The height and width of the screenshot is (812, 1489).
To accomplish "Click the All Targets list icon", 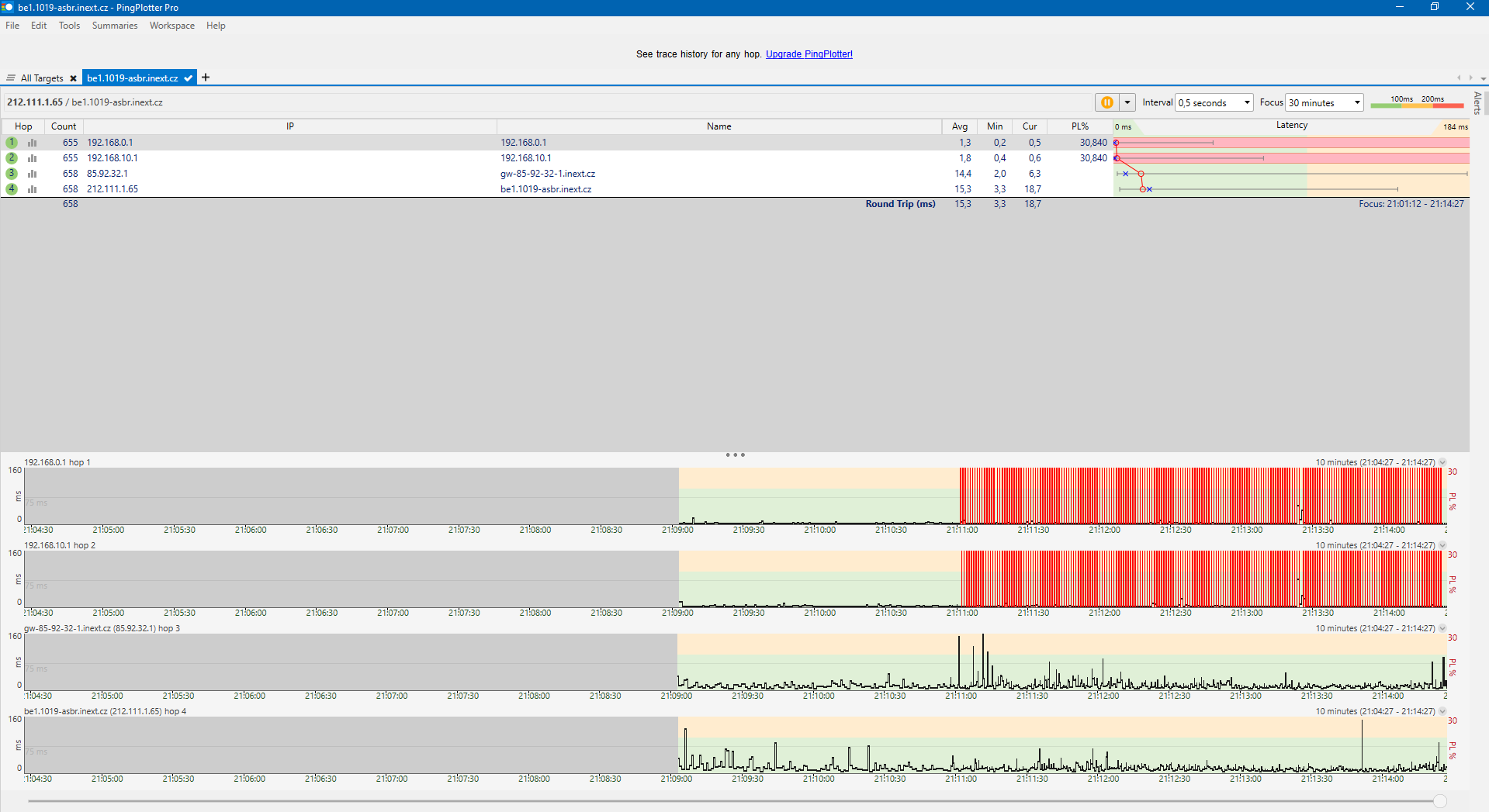I will pyautogui.click(x=11, y=78).
